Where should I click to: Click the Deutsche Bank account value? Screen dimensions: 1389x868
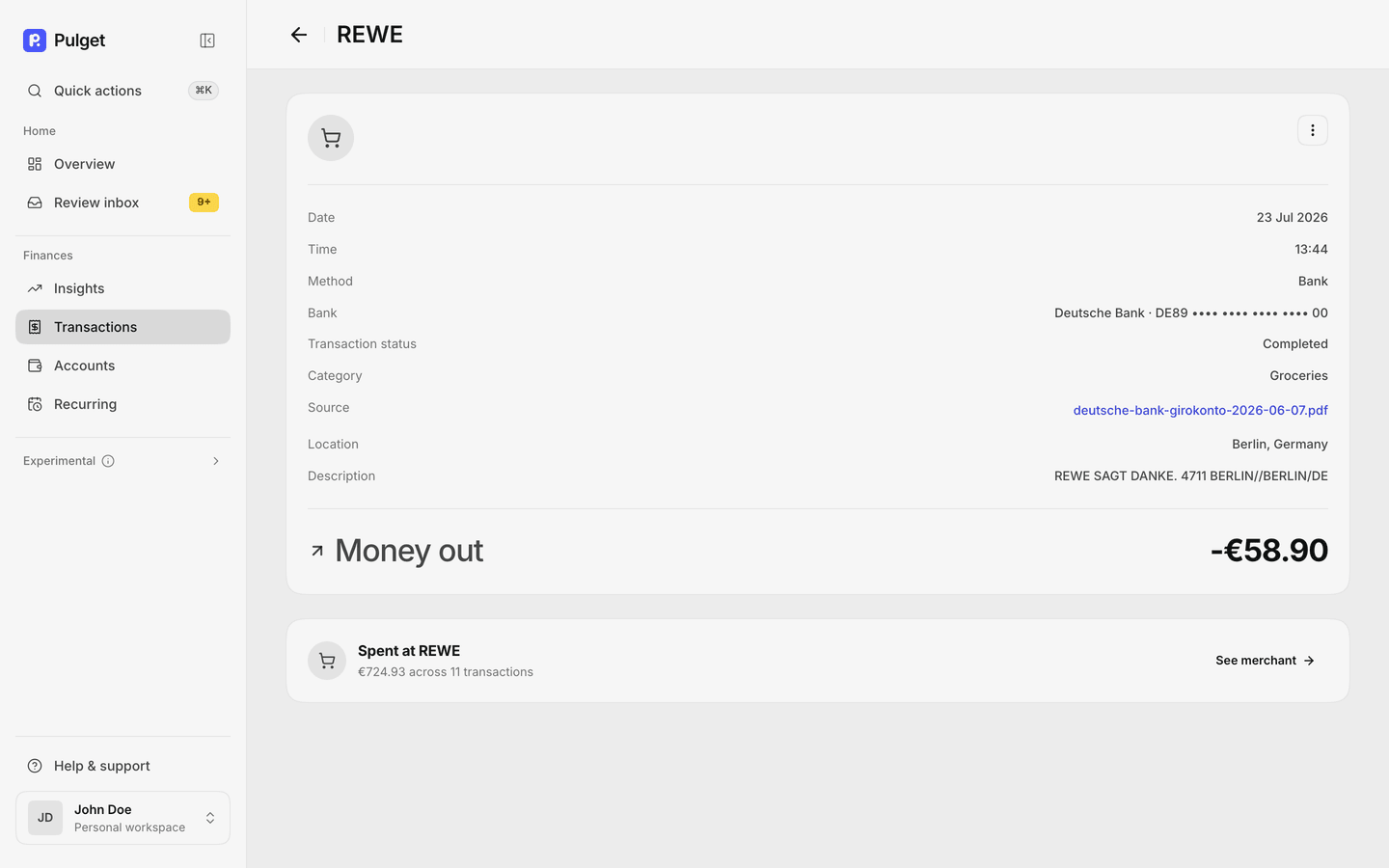[1190, 313]
